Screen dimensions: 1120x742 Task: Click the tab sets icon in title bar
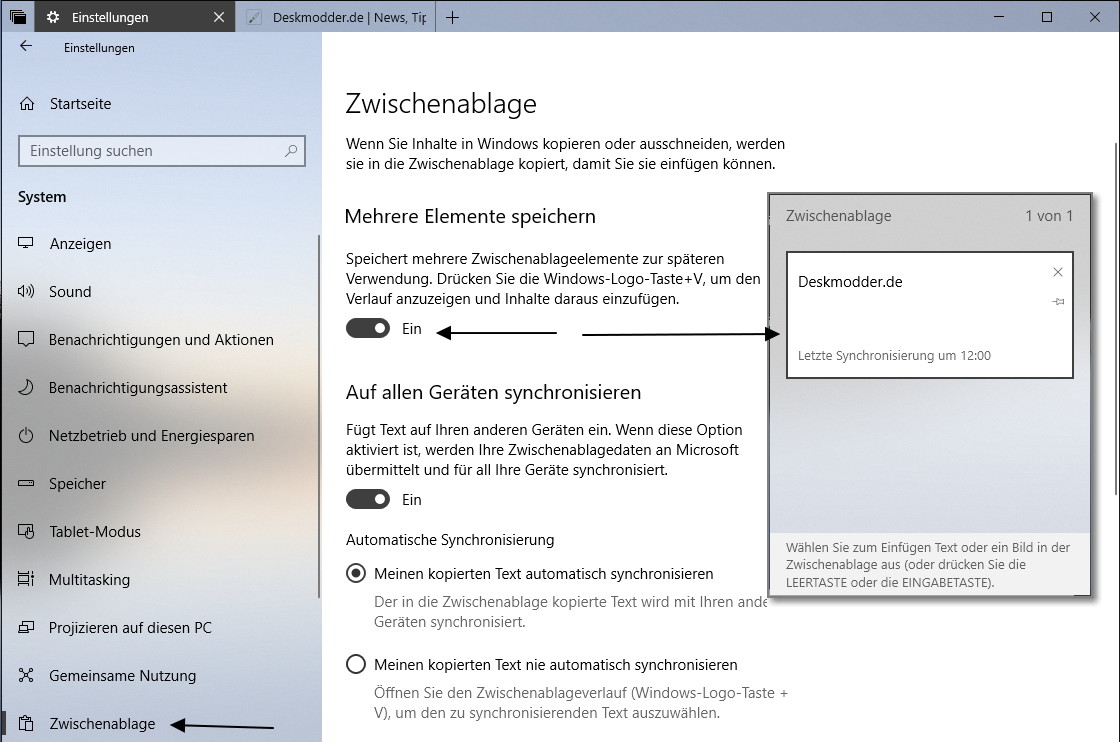coord(18,16)
